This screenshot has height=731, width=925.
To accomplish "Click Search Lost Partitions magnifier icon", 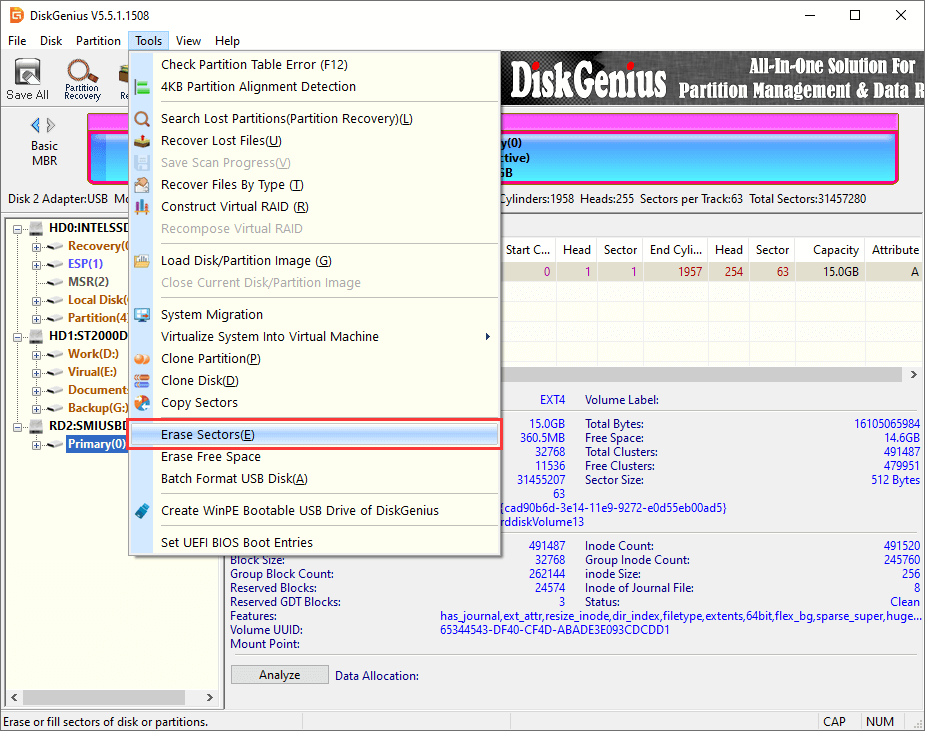I will [142, 119].
